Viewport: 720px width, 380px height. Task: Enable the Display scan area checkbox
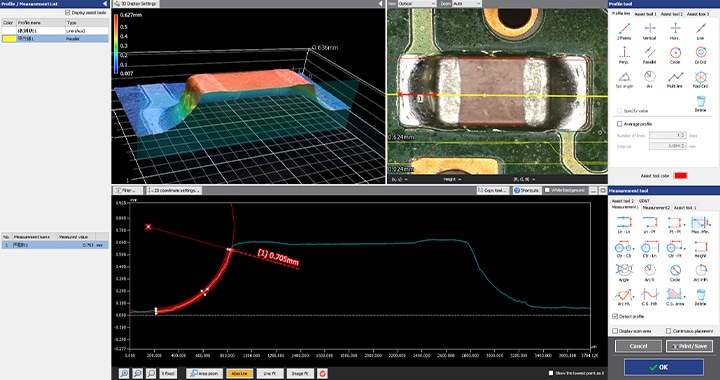[615, 331]
